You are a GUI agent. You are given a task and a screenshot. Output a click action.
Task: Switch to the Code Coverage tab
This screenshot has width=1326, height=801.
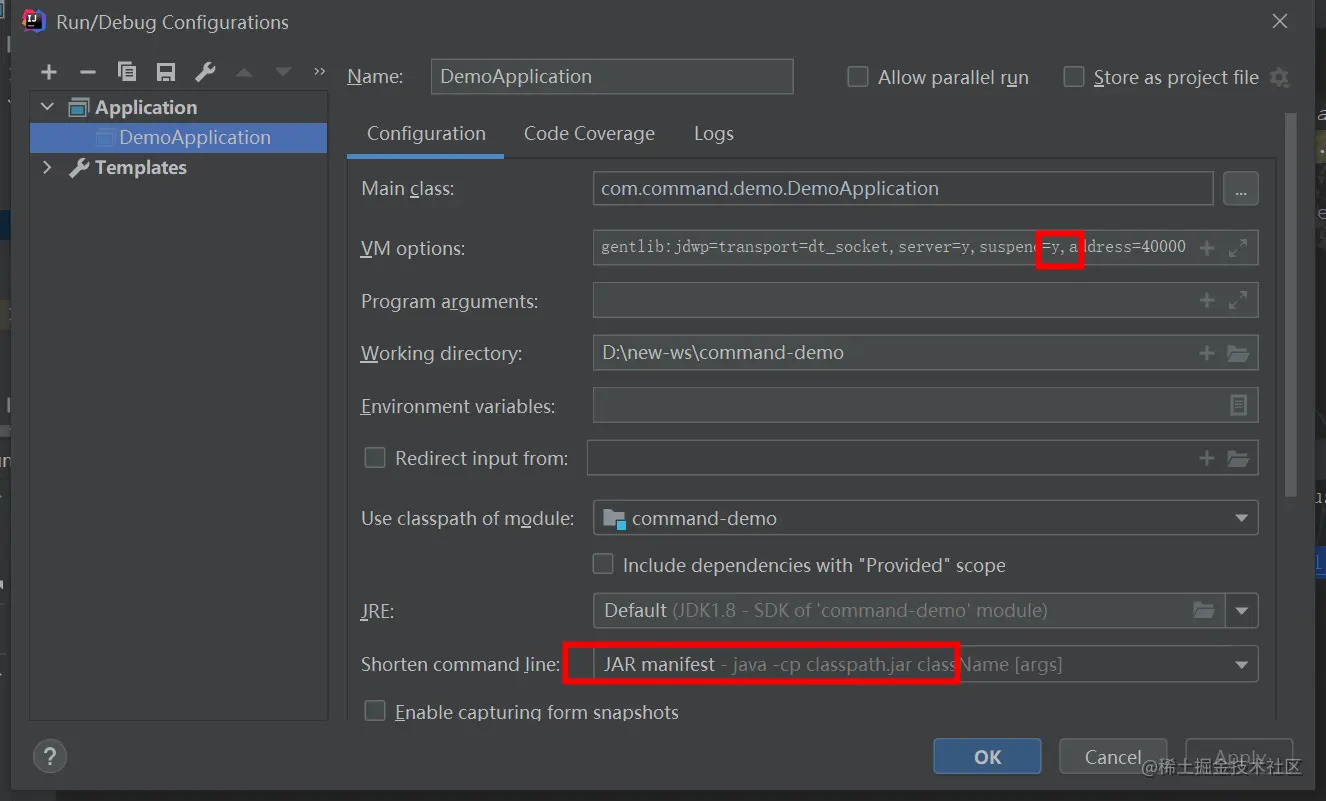589,134
